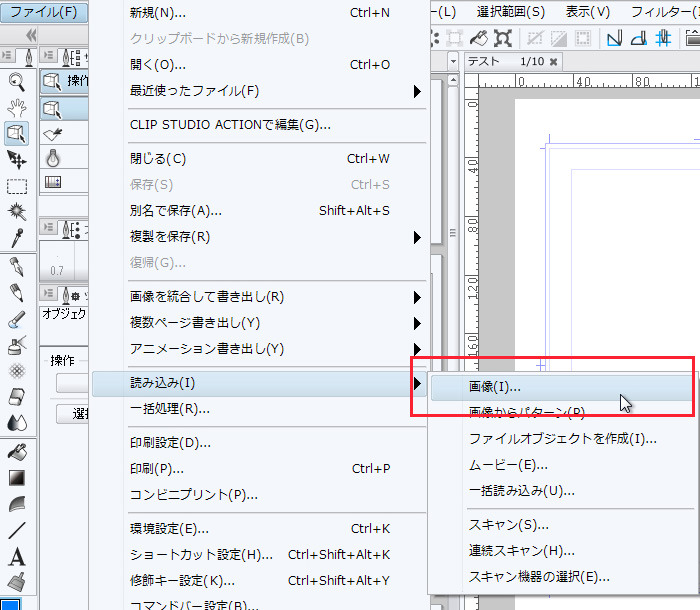Open the 選択範囲(S) menu
The width and height of the screenshot is (700, 610).
click(x=511, y=12)
